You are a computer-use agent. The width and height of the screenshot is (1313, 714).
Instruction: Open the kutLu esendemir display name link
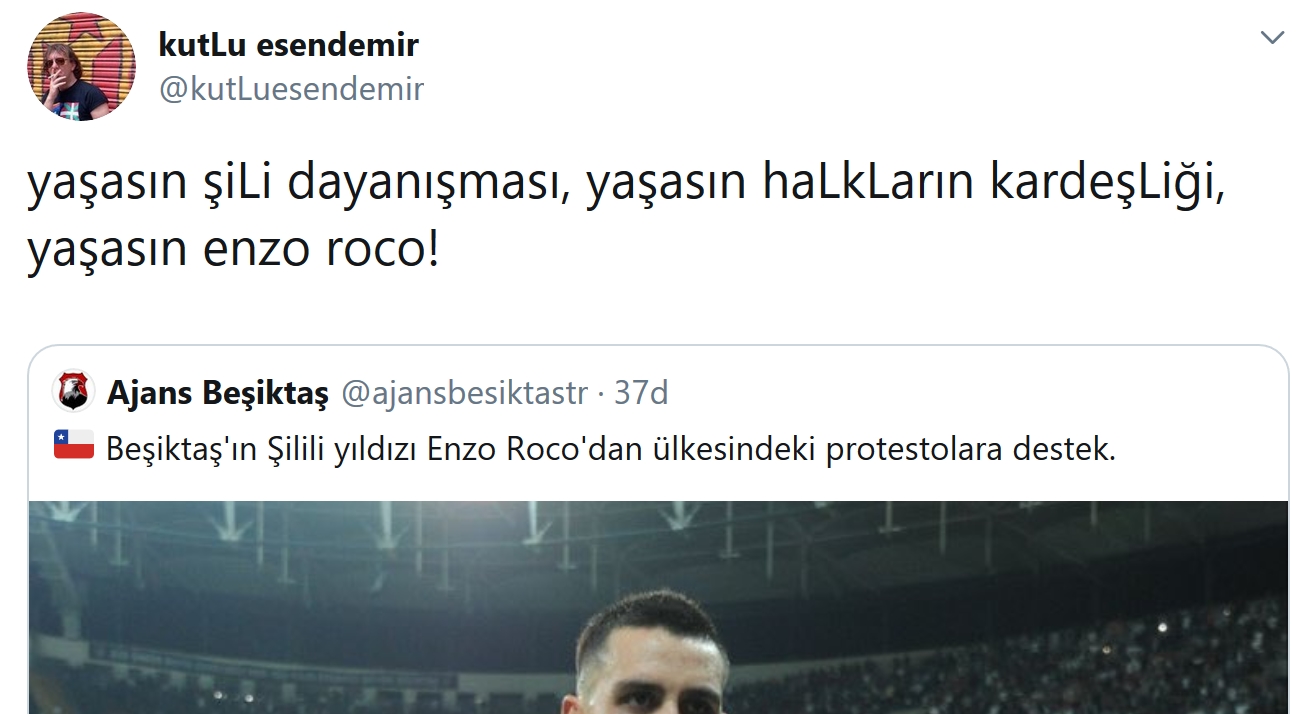pyautogui.click(x=288, y=44)
